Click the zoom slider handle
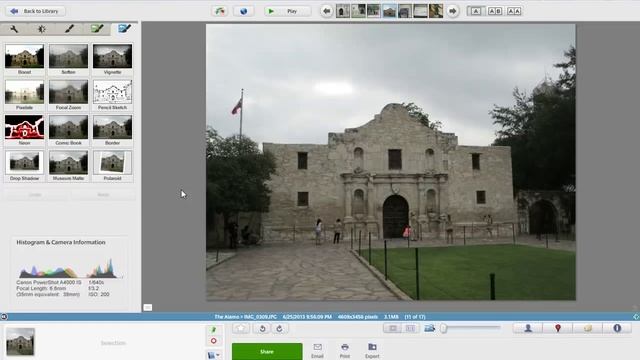640x360 pixels. 444,328
